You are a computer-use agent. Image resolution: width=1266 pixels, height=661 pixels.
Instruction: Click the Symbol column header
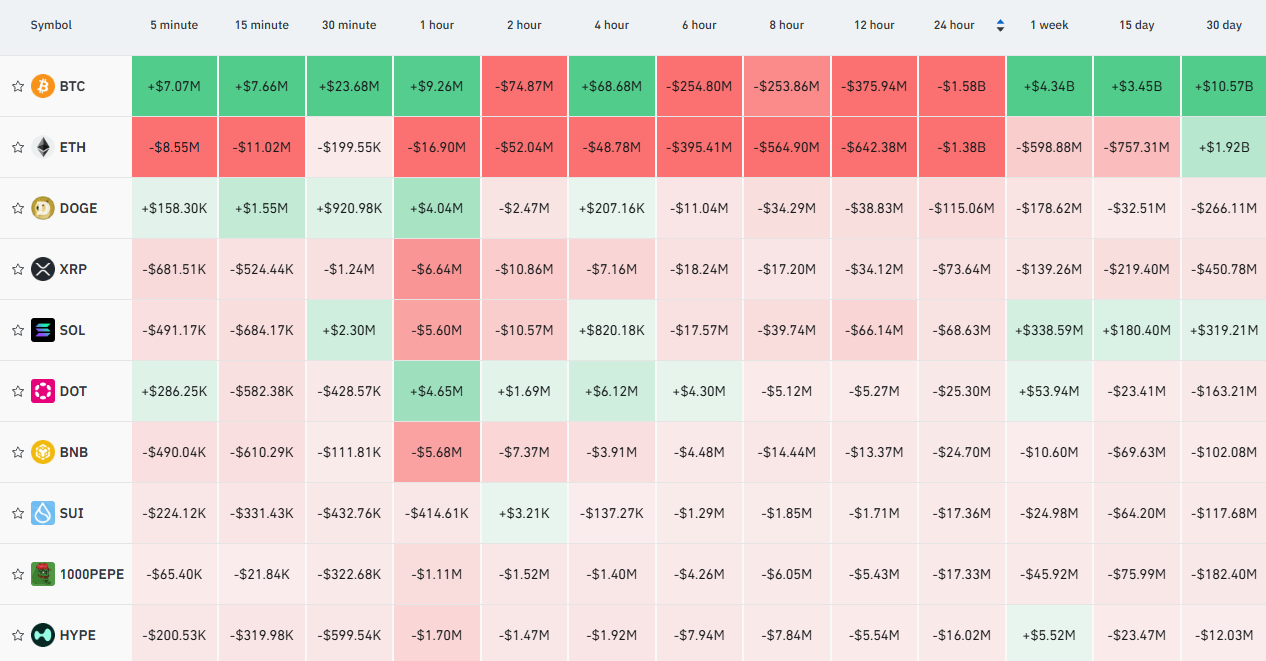pyautogui.click(x=51, y=25)
